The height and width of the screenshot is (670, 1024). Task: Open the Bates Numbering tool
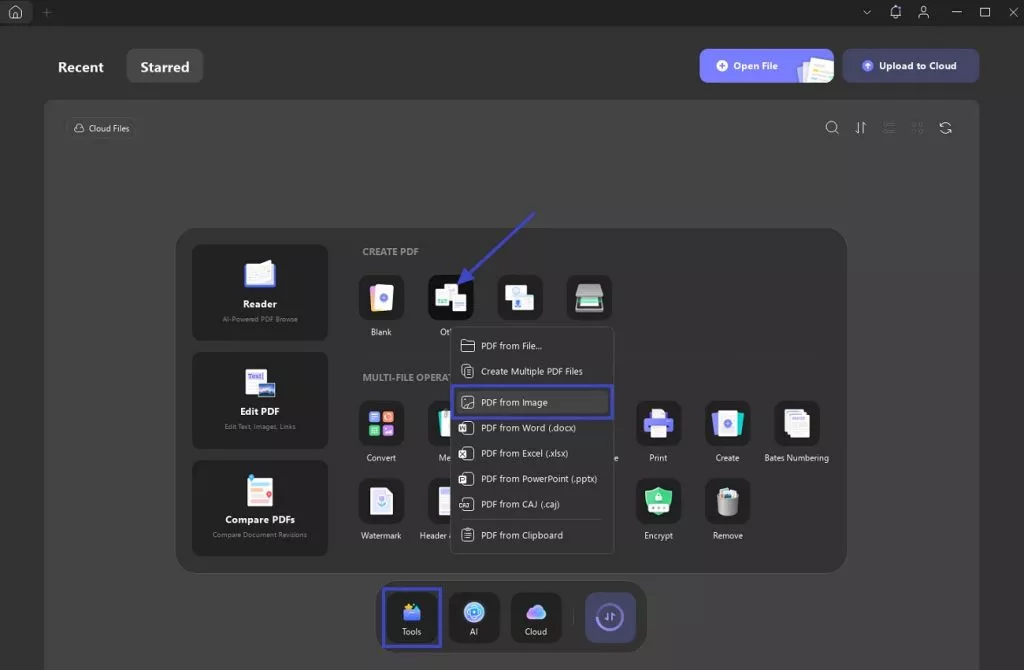point(796,423)
